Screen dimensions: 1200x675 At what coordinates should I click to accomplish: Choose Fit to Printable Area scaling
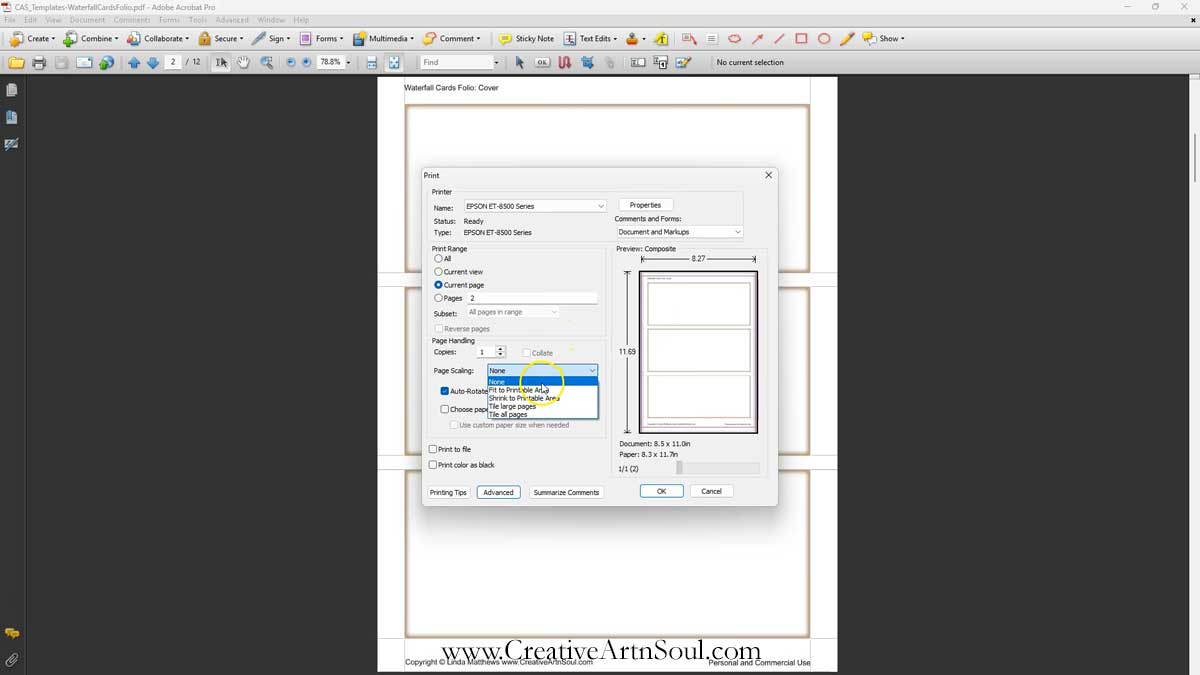(542, 390)
